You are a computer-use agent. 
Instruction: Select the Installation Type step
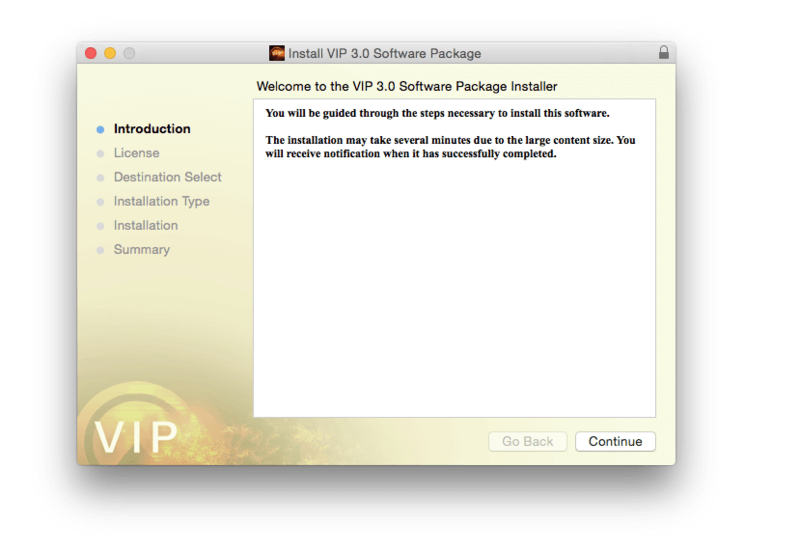click(x=161, y=202)
